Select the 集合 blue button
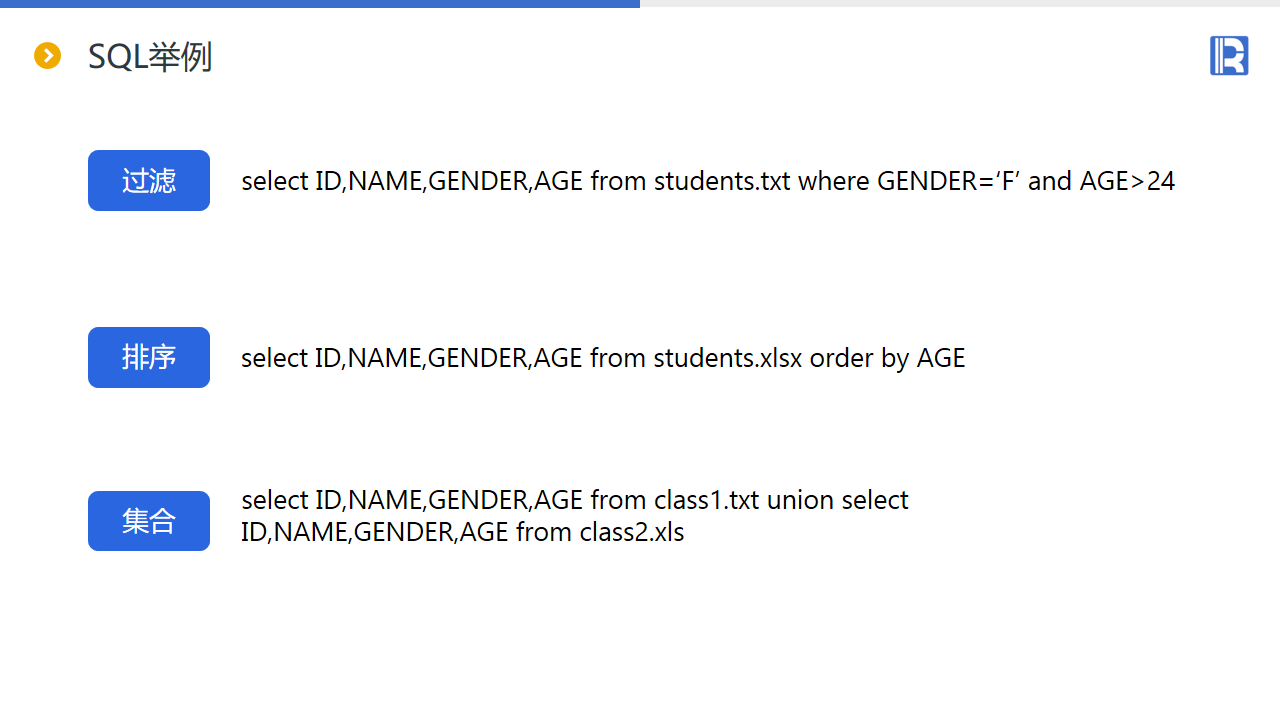This screenshot has width=1280, height=720. point(149,521)
